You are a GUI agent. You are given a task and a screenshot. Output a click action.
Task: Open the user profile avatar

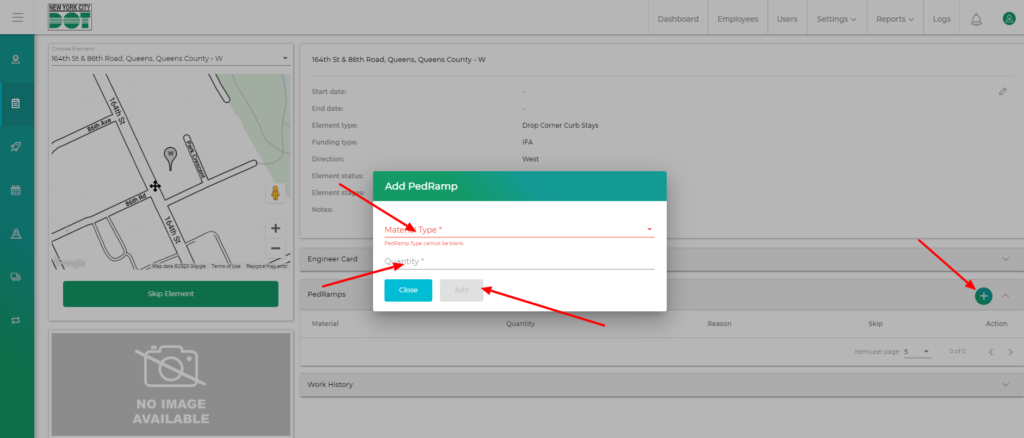pyautogui.click(x=1008, y=19)
